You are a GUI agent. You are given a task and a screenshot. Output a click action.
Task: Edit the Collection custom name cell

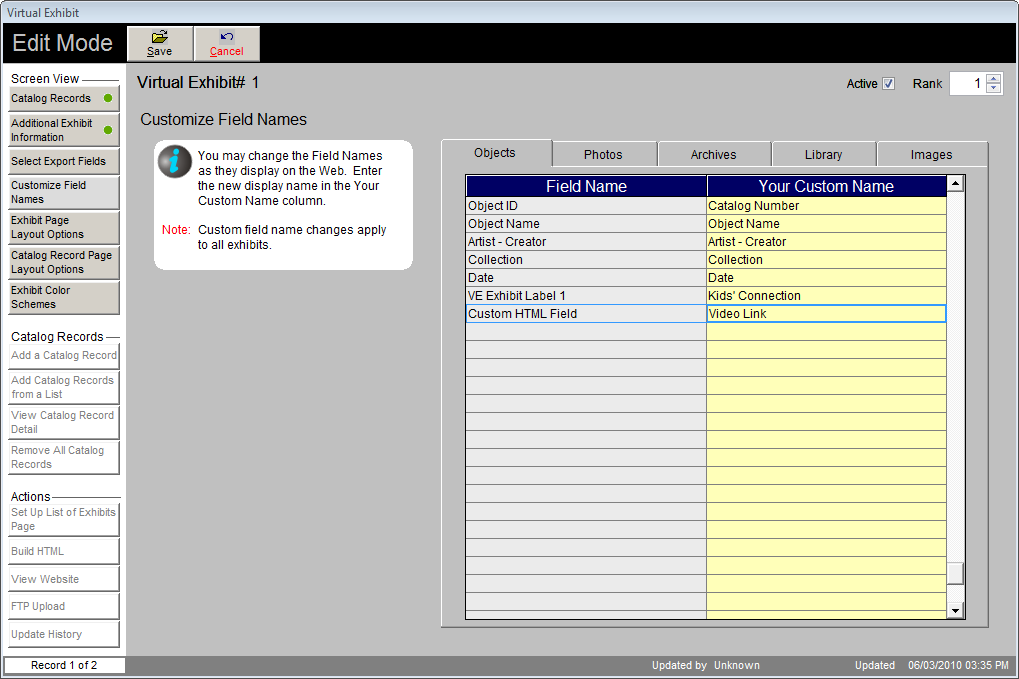(x=826, y=260)
